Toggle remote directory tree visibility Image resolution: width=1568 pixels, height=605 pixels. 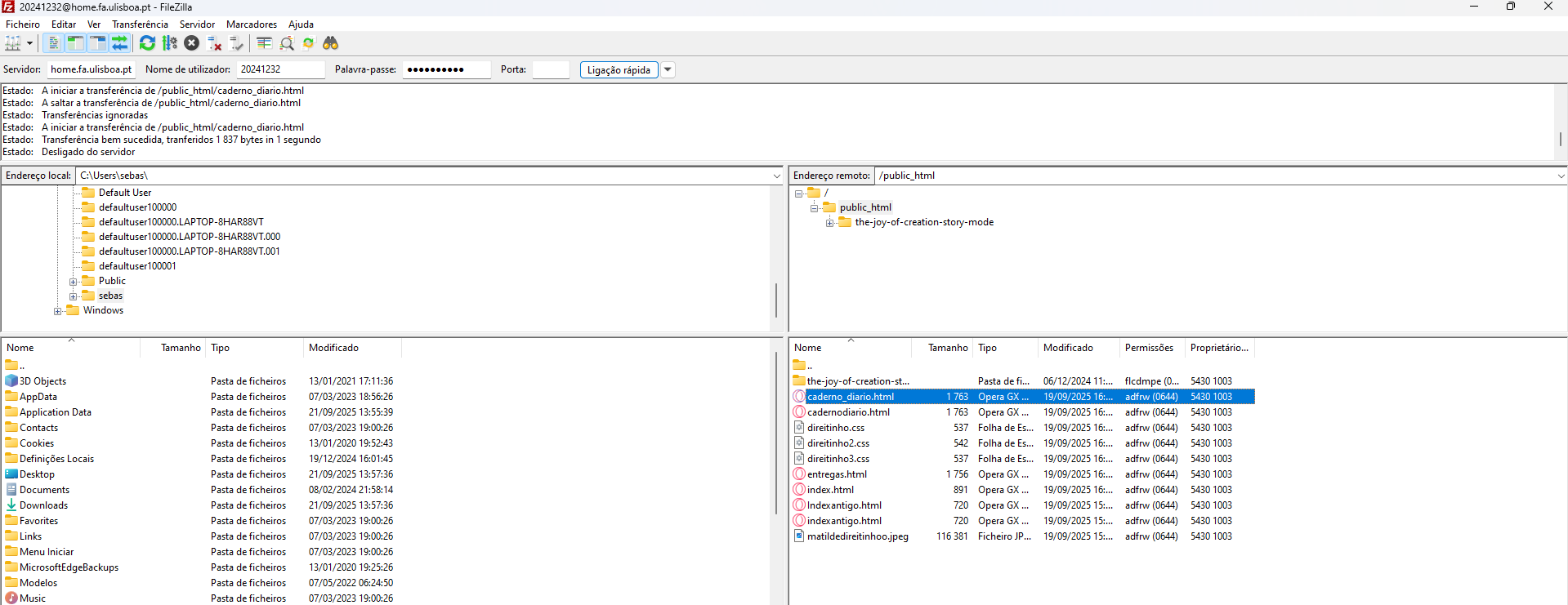click(97, 43)
